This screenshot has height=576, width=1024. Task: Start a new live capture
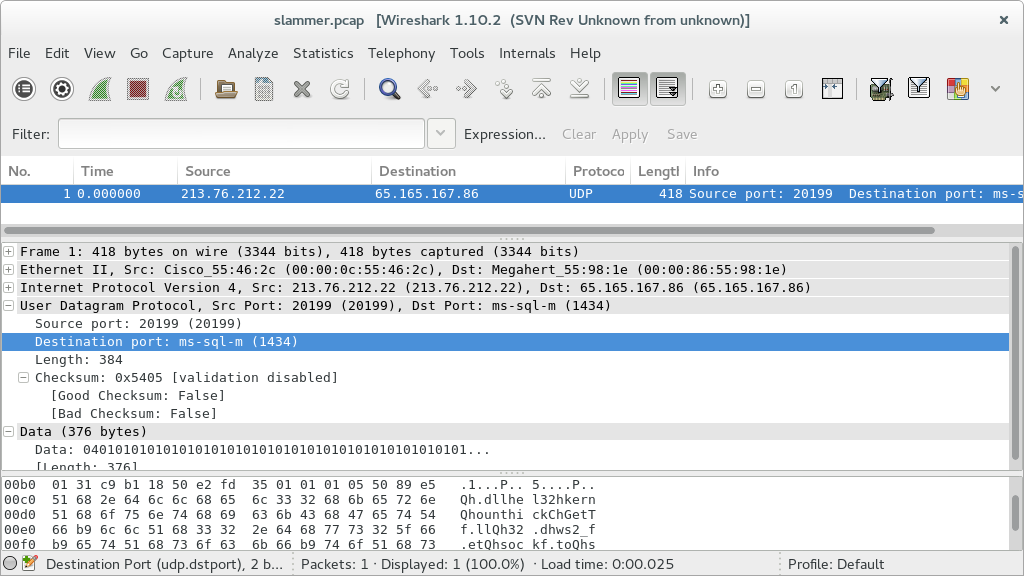pyautogui.click(x=100, y=89)
